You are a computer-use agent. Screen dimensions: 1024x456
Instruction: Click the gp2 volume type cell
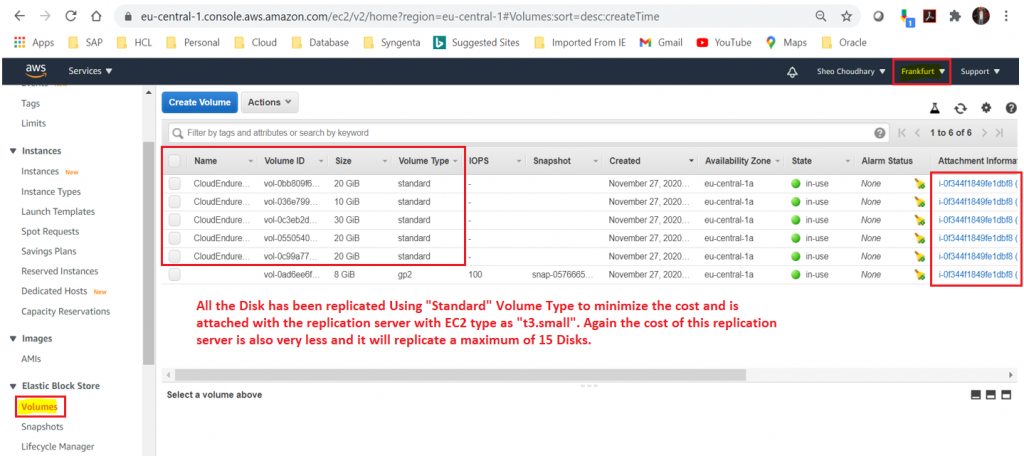tap(405, 275)
